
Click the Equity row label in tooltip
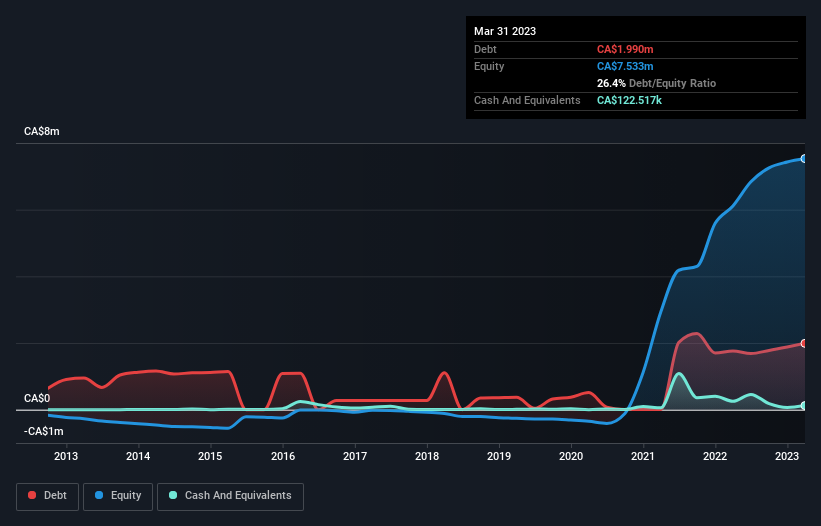(489, 66)
